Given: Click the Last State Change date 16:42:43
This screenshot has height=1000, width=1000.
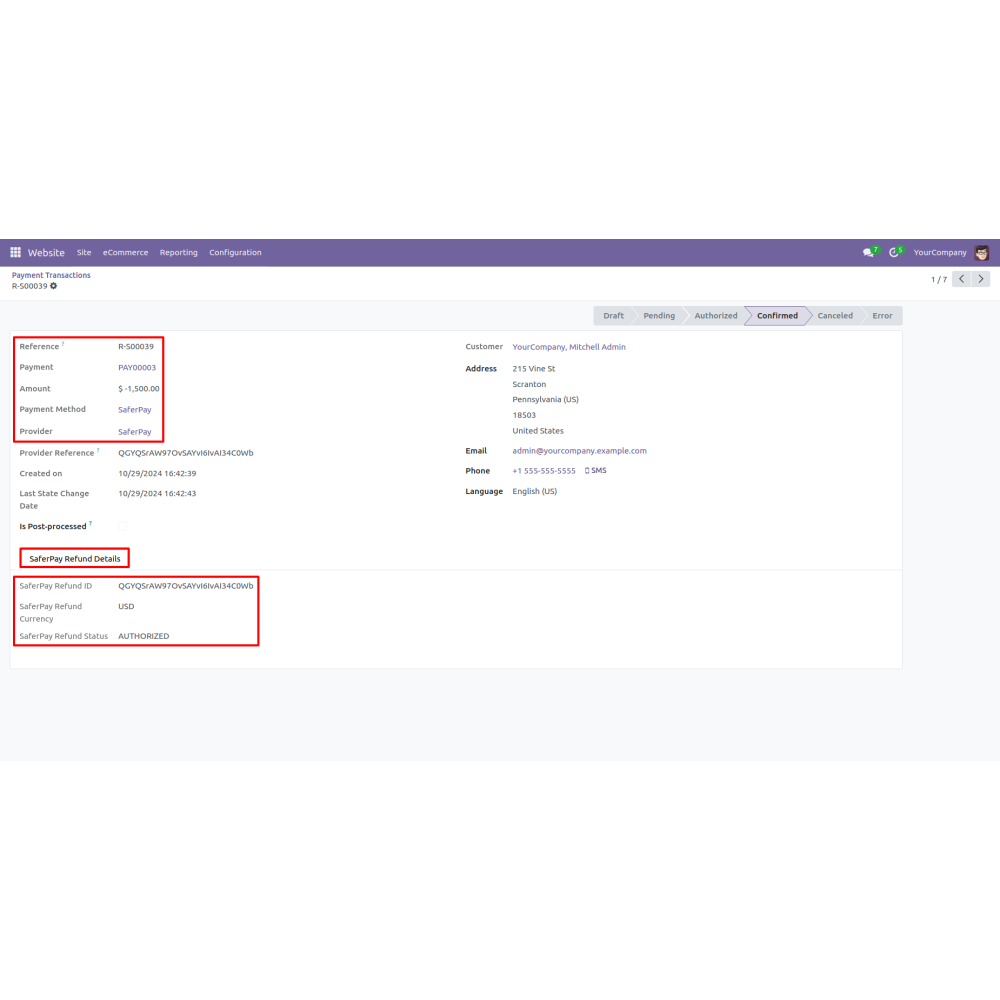Looking at the screenshot, I should pos(157,494).
